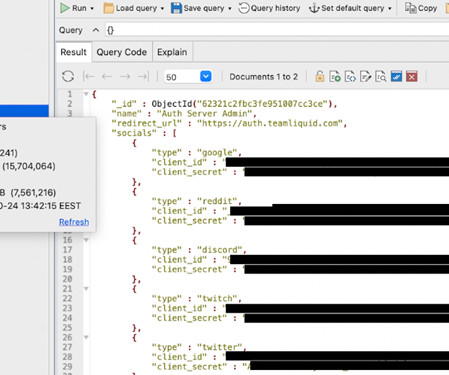Collapse the Query bar using caret
Image resolution: width=449 pixels, height=375 pixels.
tap(96, 30)
